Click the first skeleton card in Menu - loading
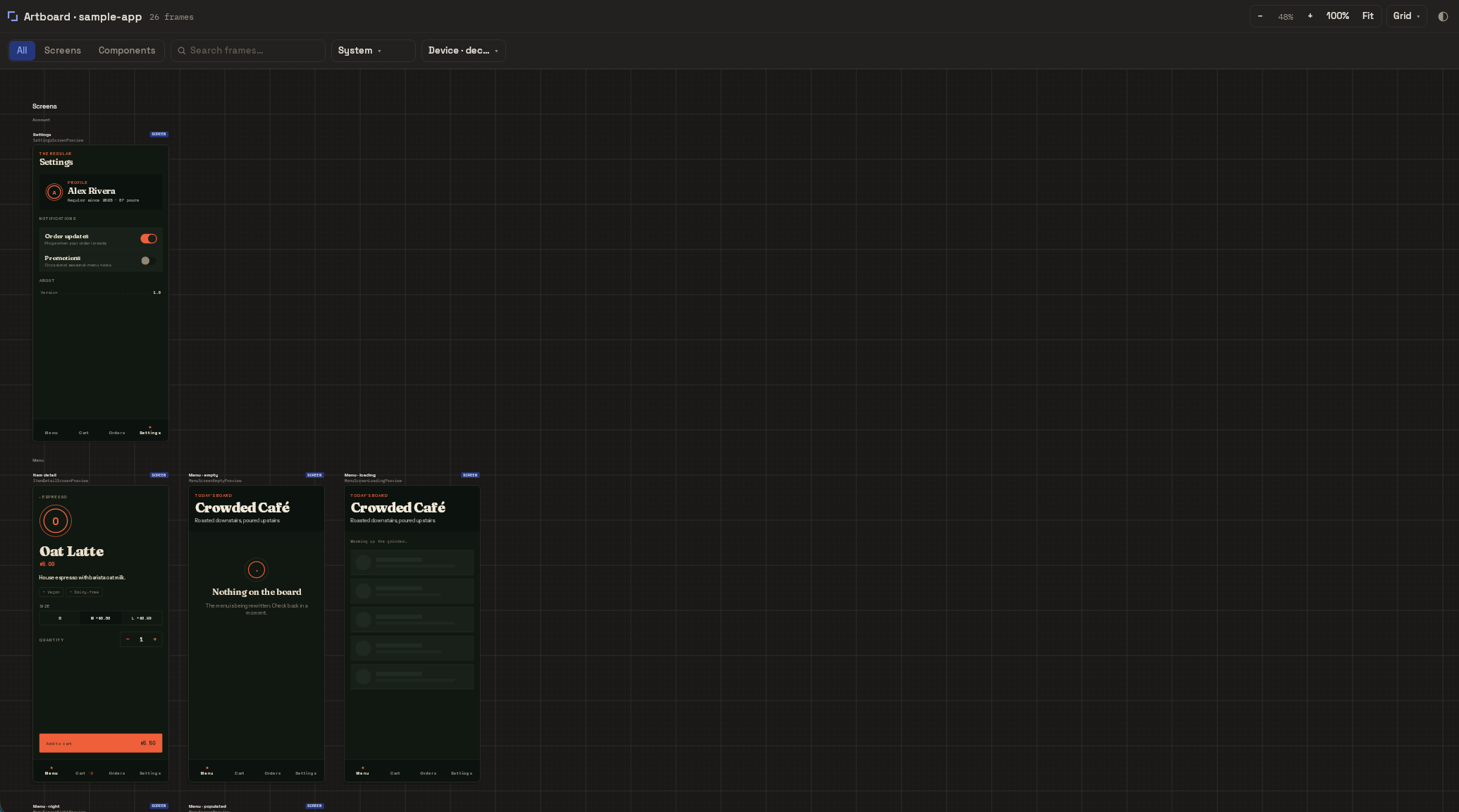The image size is (1459, 812). click(412, 562)
